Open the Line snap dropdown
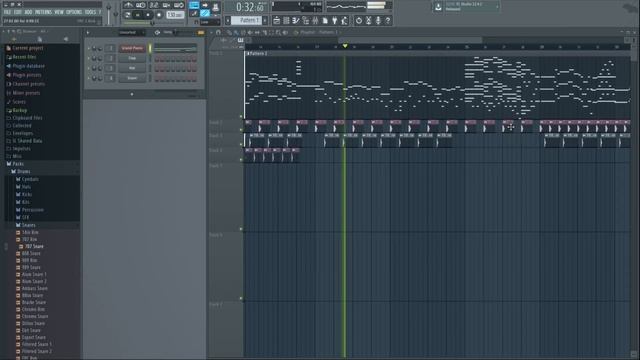The height and width of the screenshot is (360, 640). tap(210, 22)
